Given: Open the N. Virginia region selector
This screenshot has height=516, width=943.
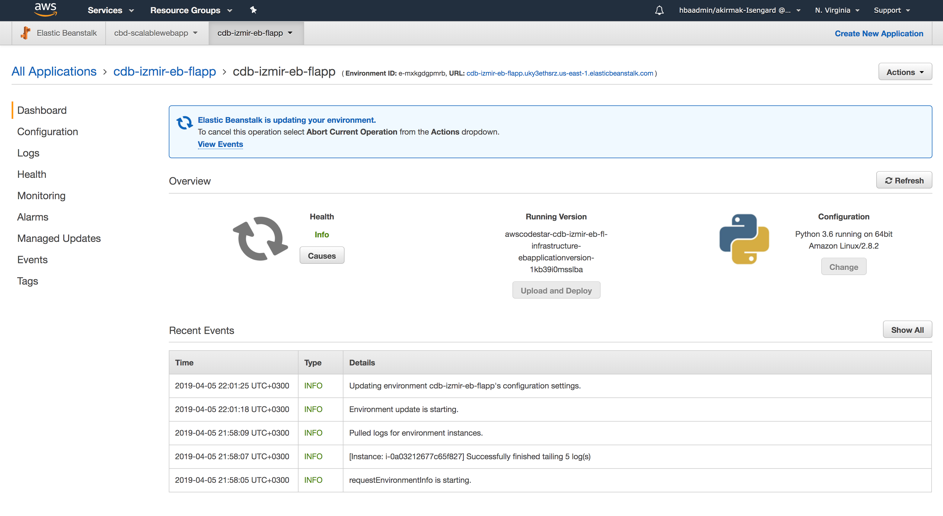Looking at the screenshot, I should (x=837, y=10).
